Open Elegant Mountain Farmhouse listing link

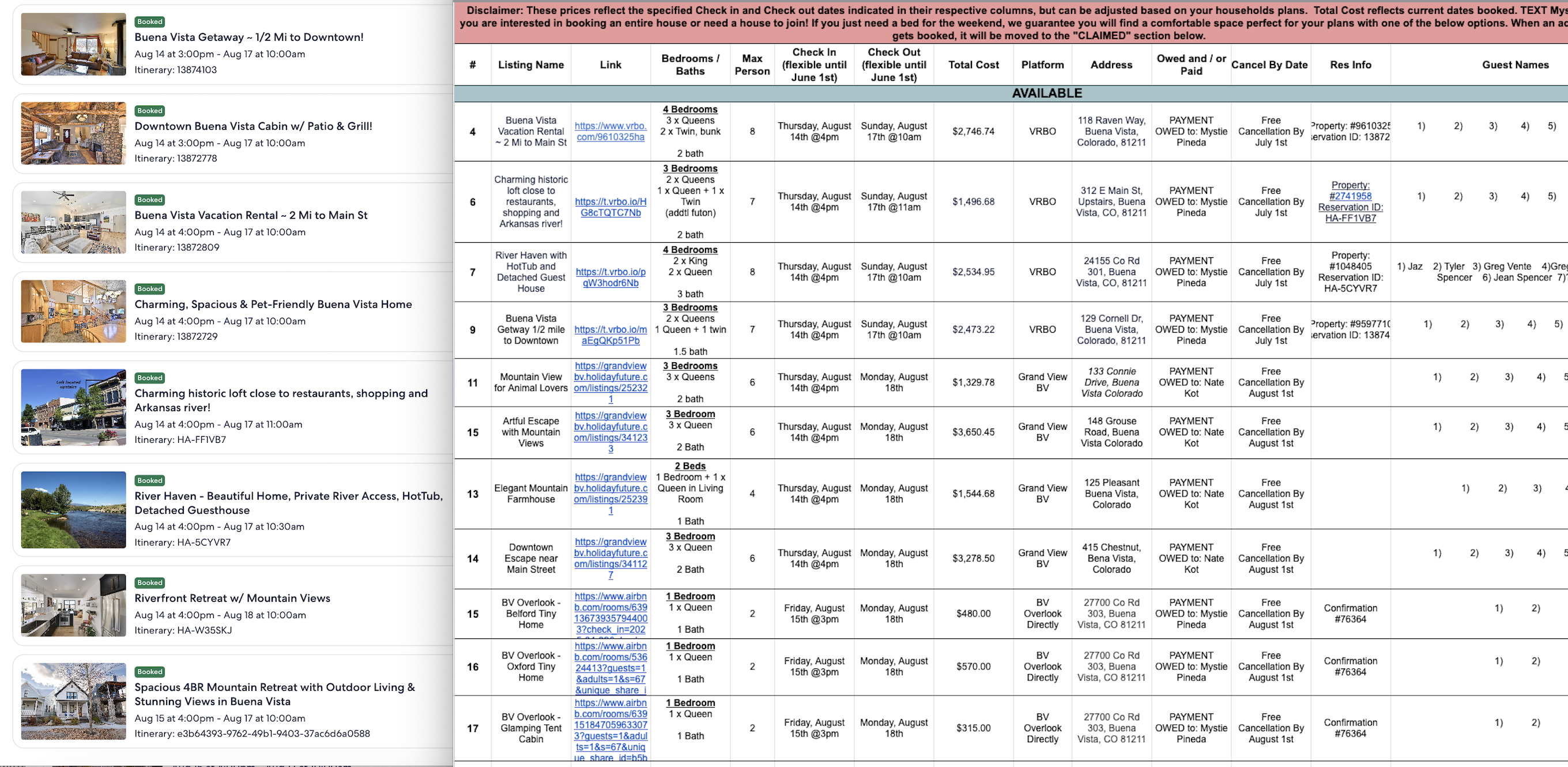point(610,494)
